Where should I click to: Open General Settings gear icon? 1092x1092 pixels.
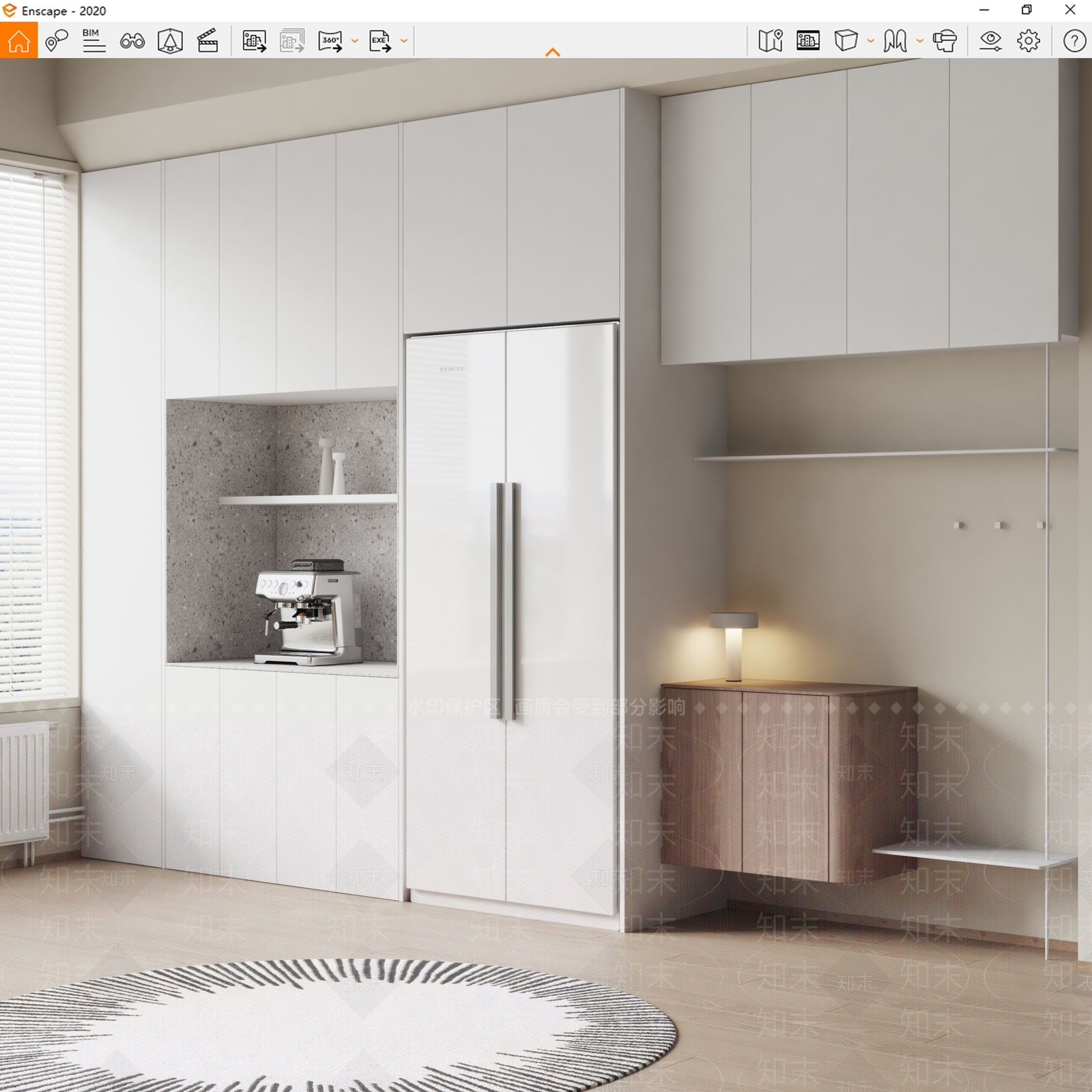click(1029, 41)
